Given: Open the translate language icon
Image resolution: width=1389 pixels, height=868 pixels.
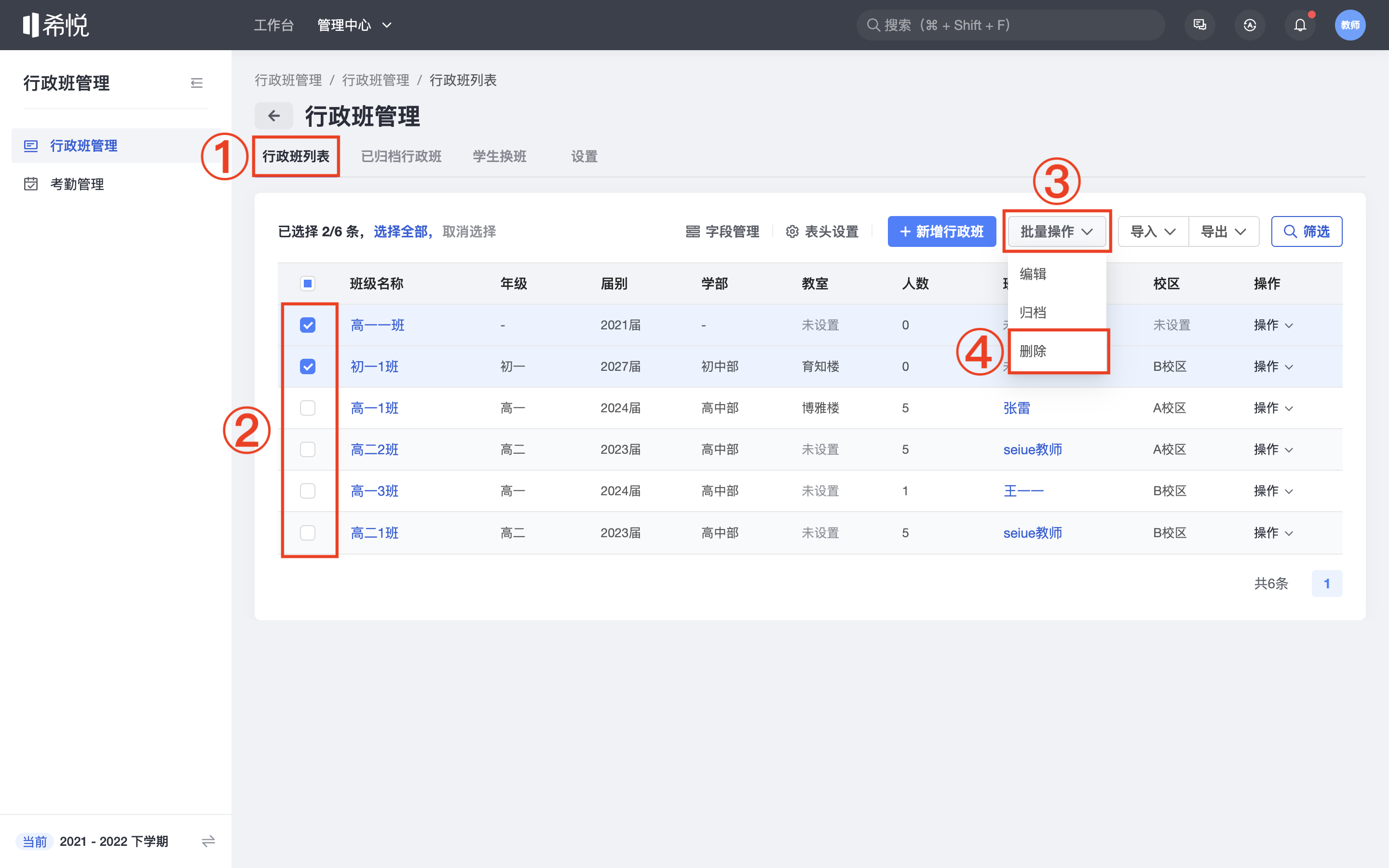Looking at the screenshot, I should [1250, 25].
